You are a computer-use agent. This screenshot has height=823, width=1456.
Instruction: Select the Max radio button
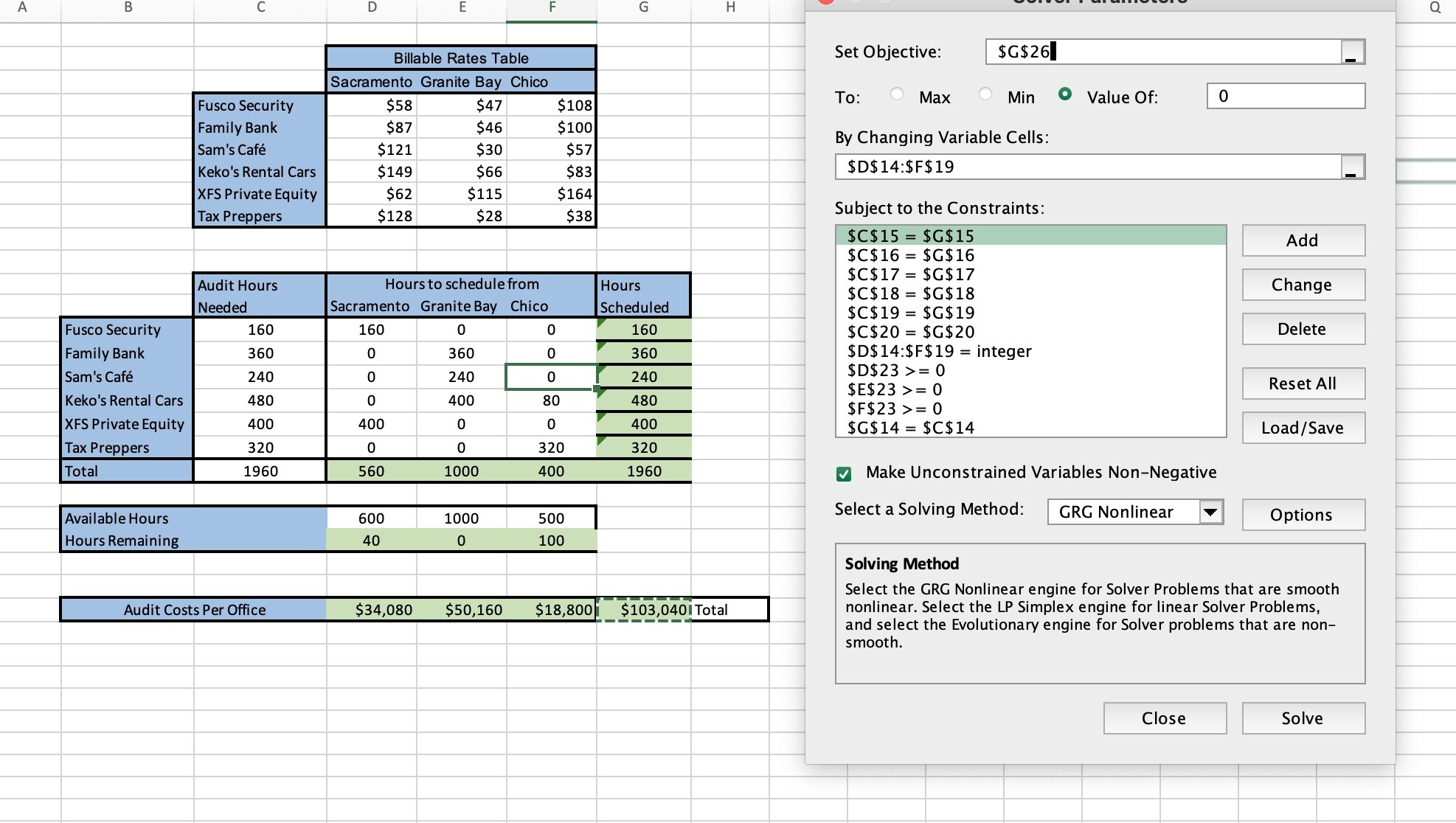coord(897,94)
